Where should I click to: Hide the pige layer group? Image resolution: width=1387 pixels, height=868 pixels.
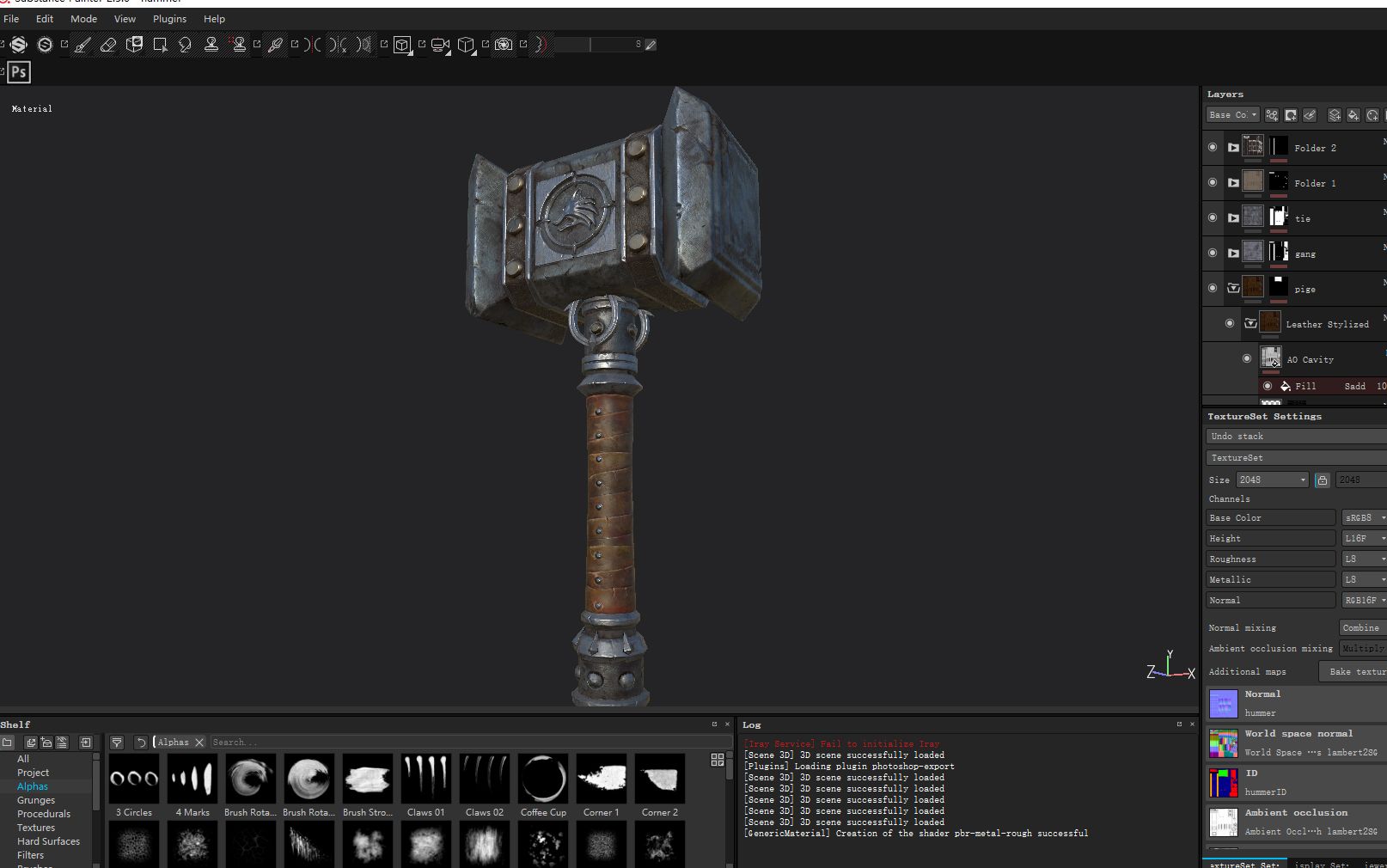pos(1213,289)
